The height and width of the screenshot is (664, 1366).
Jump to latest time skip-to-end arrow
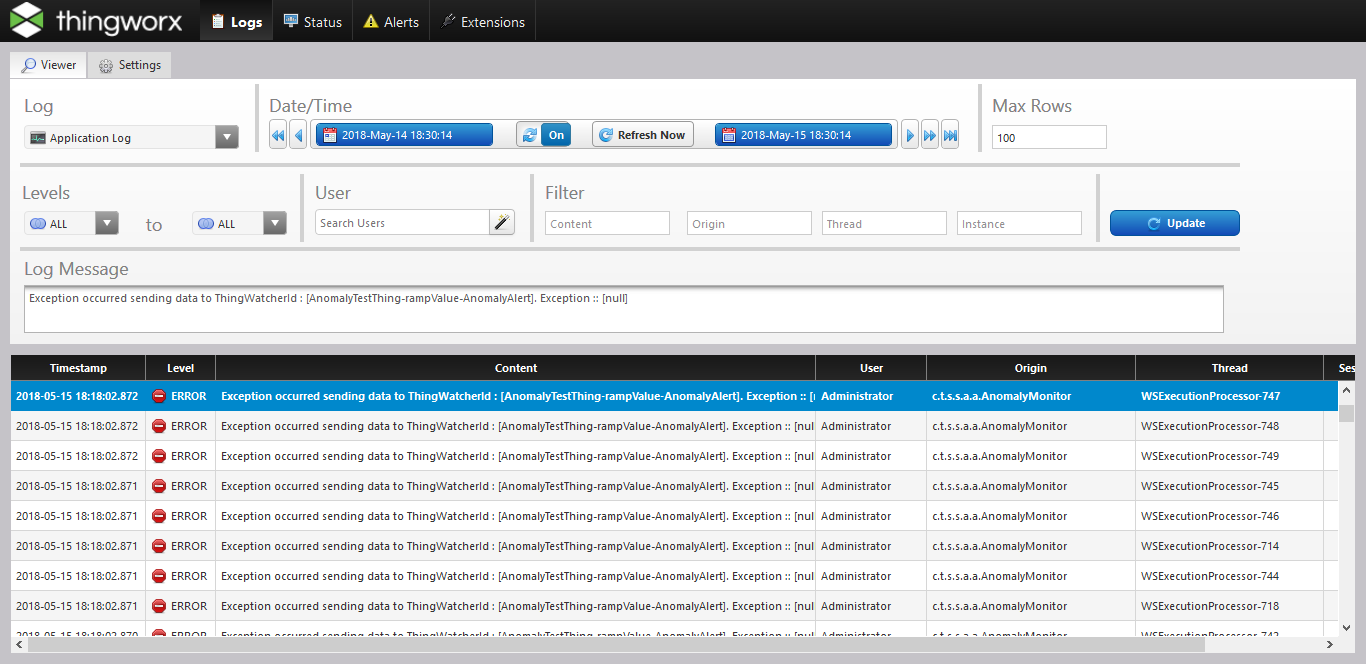[950, 135]
